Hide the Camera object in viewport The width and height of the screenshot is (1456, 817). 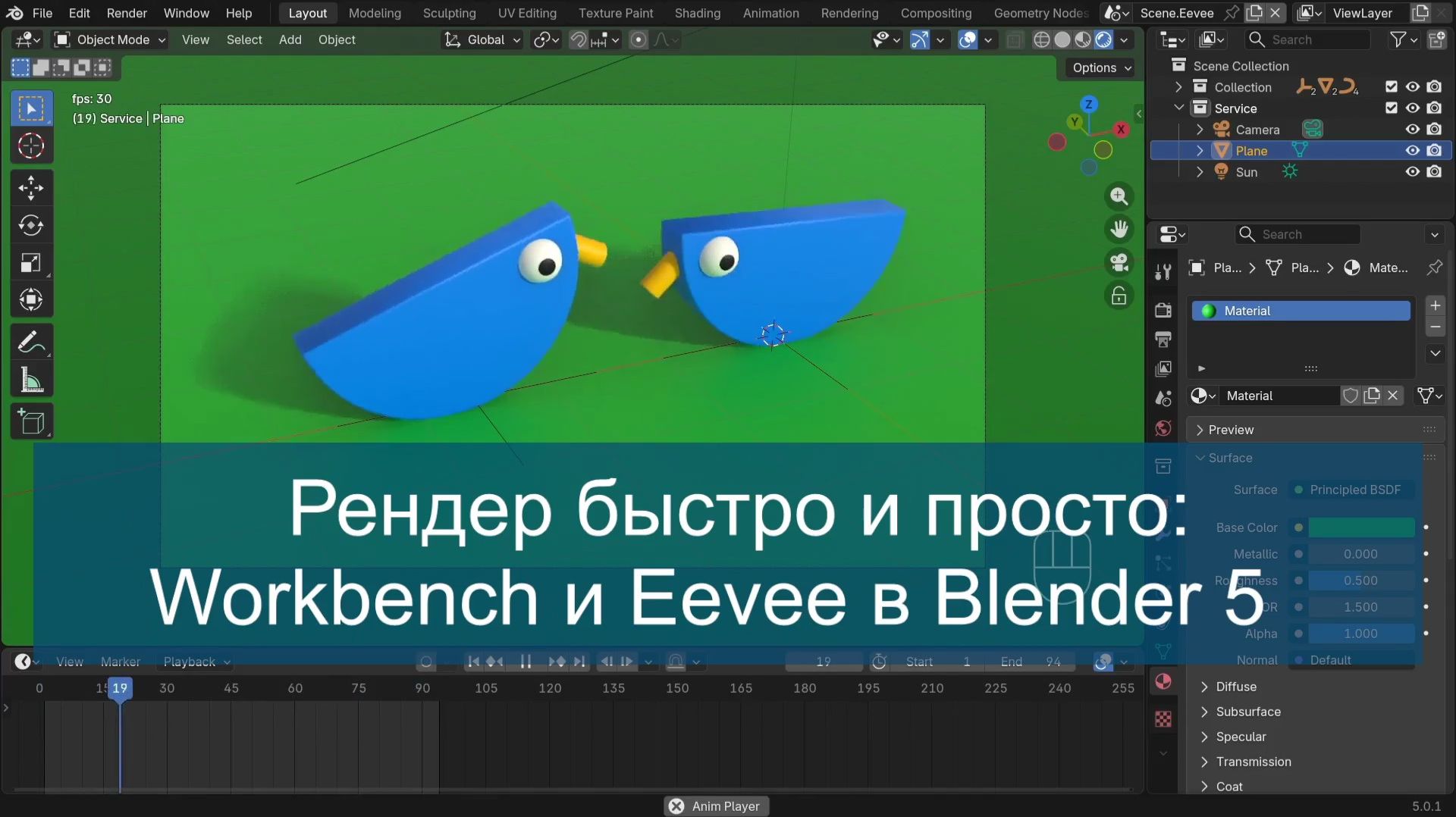pyautogui.click(x=1412, y=130)
